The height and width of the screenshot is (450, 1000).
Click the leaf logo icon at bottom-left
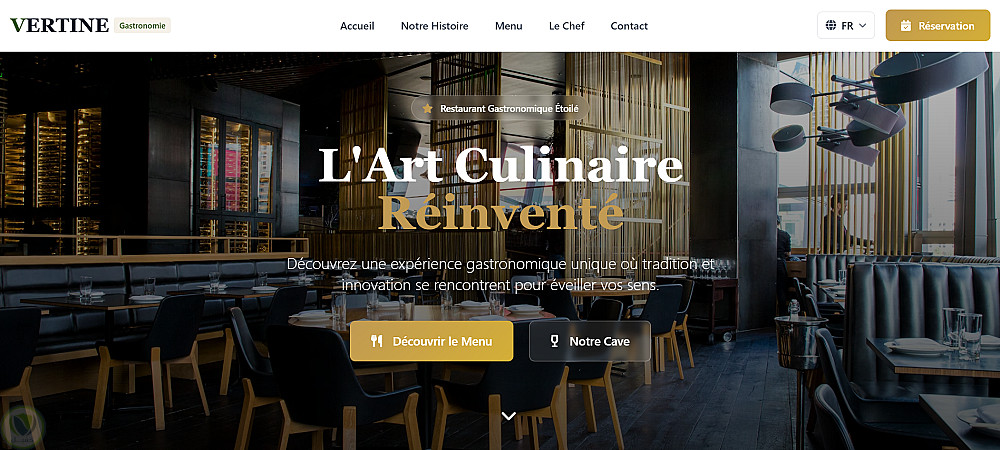click(x=23, y=426)
